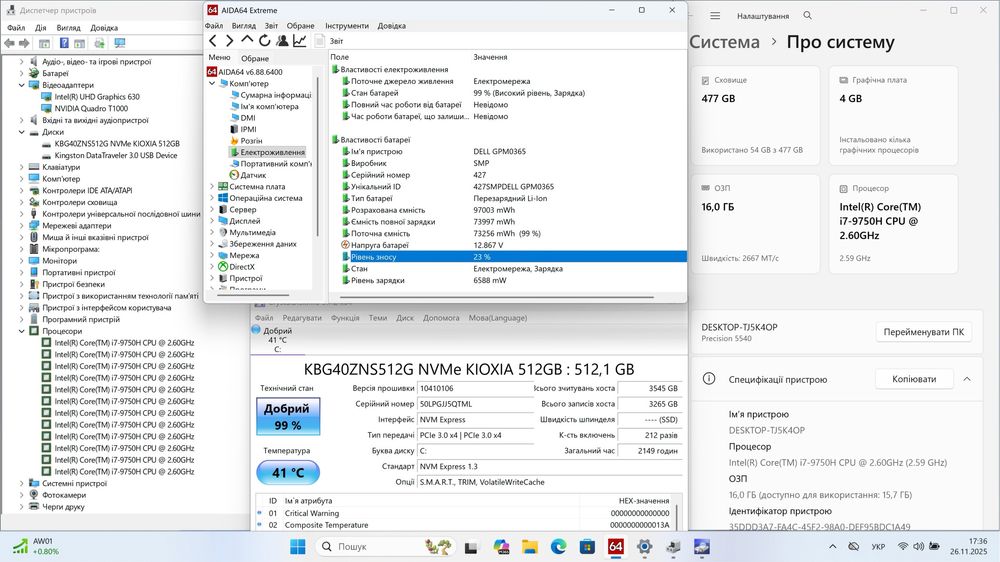Screen dimensions: 1000x562
Task: Click Device Manager monitor icon in toolbar
Action: 119,43
